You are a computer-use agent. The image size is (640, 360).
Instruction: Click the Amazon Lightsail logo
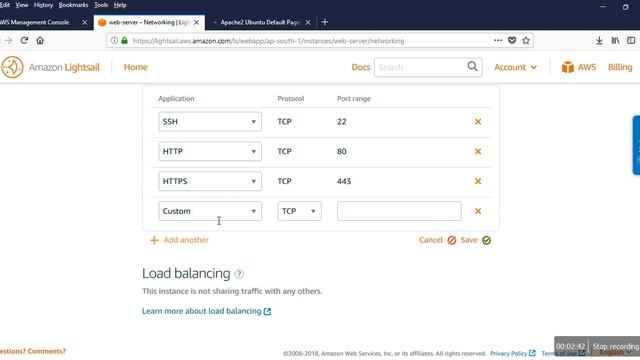pyautogui.click(x=51, y=67)
